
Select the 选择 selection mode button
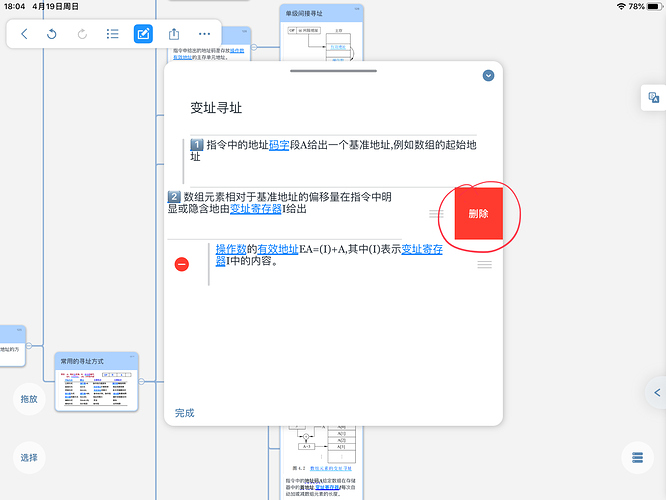coord(29,458)
